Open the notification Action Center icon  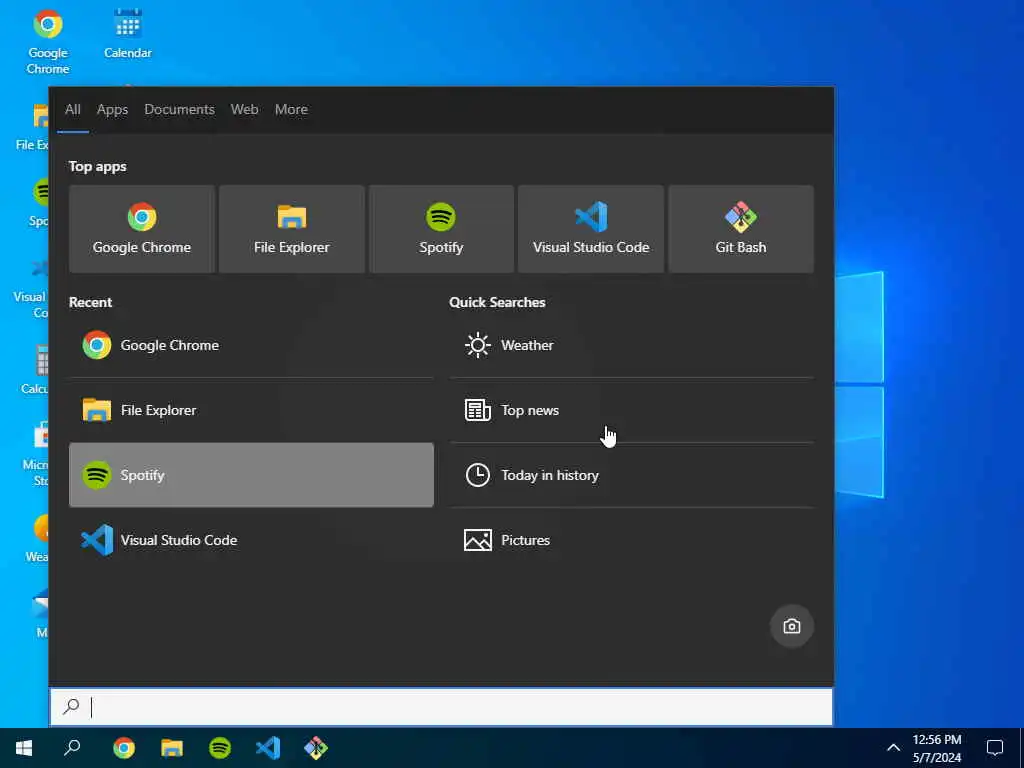(995, 748)
